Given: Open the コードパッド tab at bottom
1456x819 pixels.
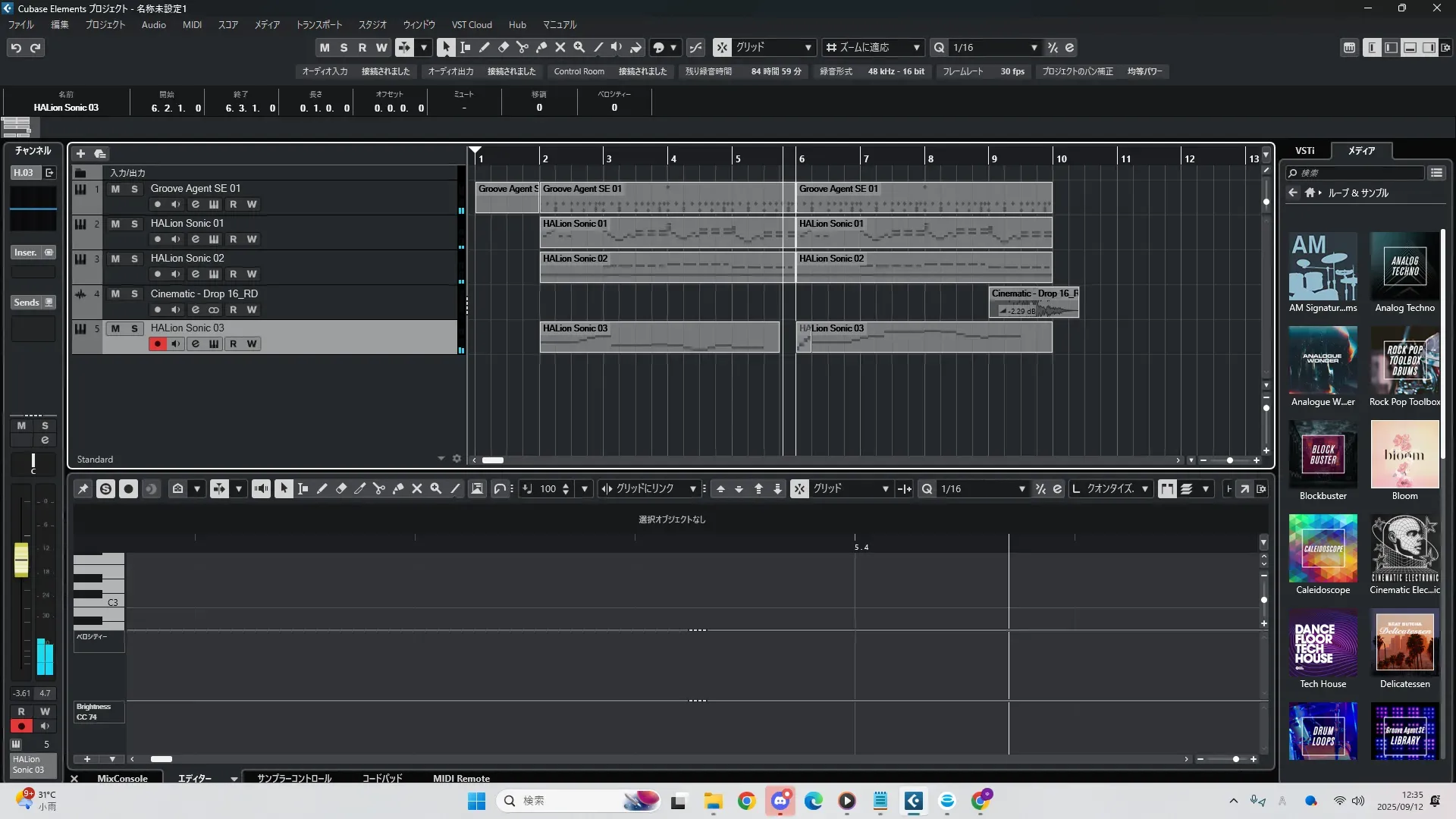Looking at the screenshot, I should coord(381,778).
